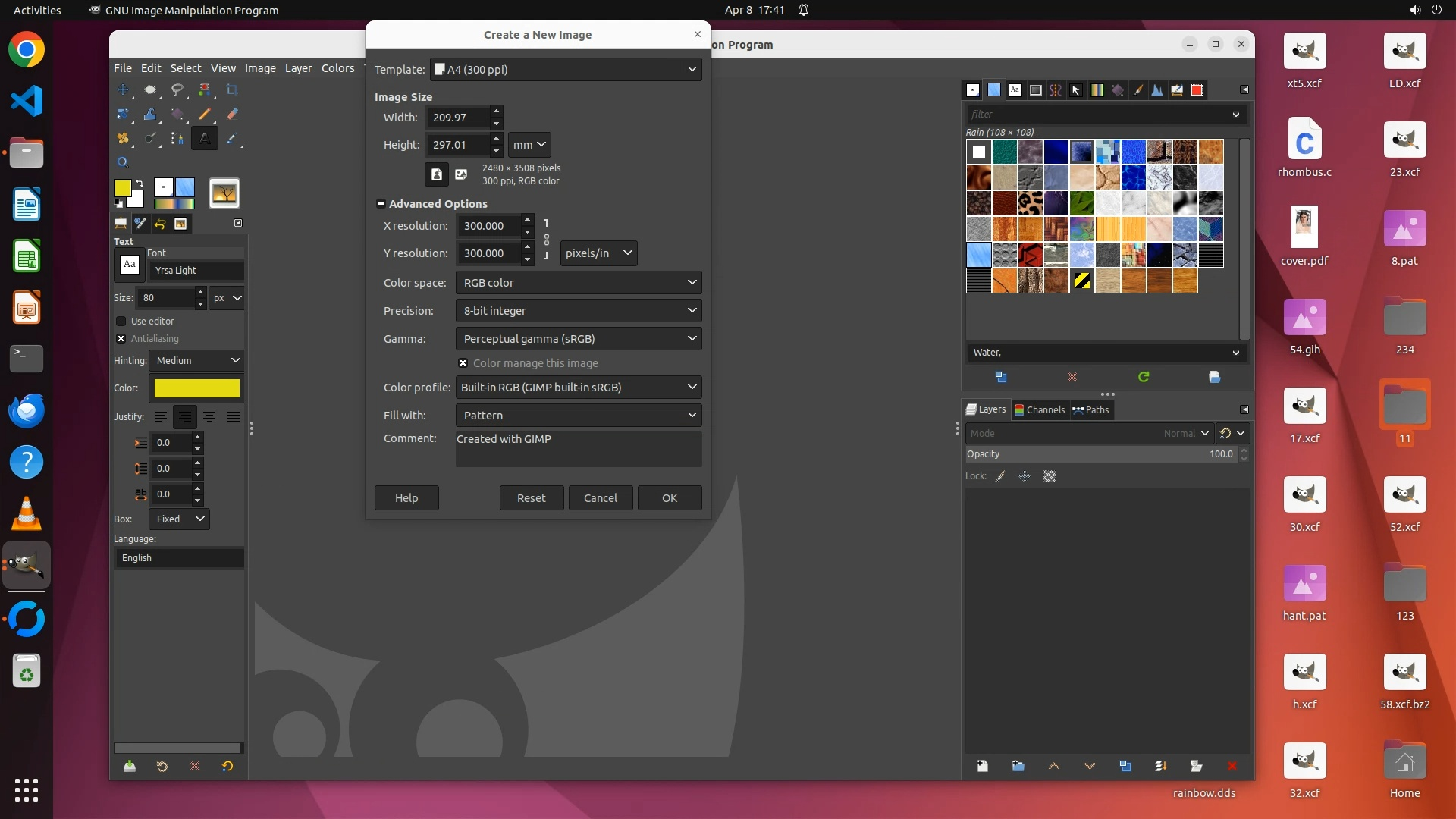Click the yellow text Color swatch
1456x819 pixels.
tap(196, 388)
